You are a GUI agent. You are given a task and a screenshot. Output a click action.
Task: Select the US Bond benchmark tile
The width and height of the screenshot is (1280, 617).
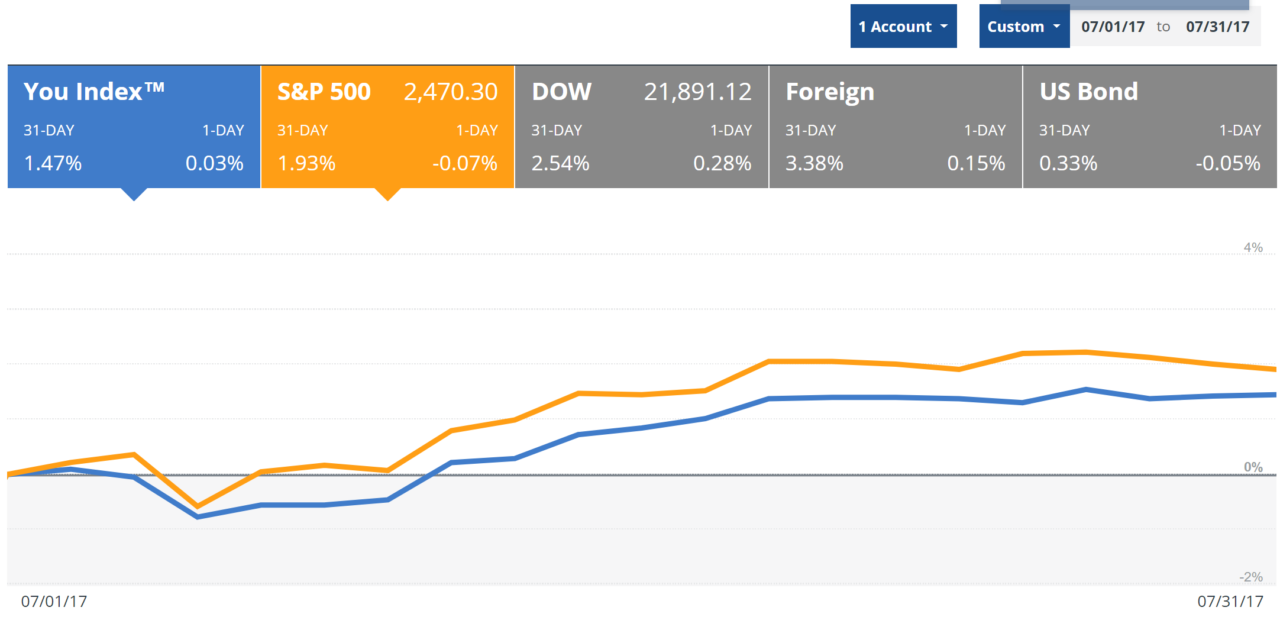click(1149, 126)
